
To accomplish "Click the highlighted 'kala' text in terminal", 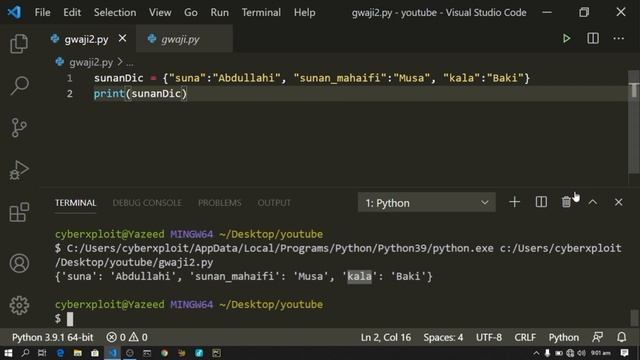I will tap(359, 276).
